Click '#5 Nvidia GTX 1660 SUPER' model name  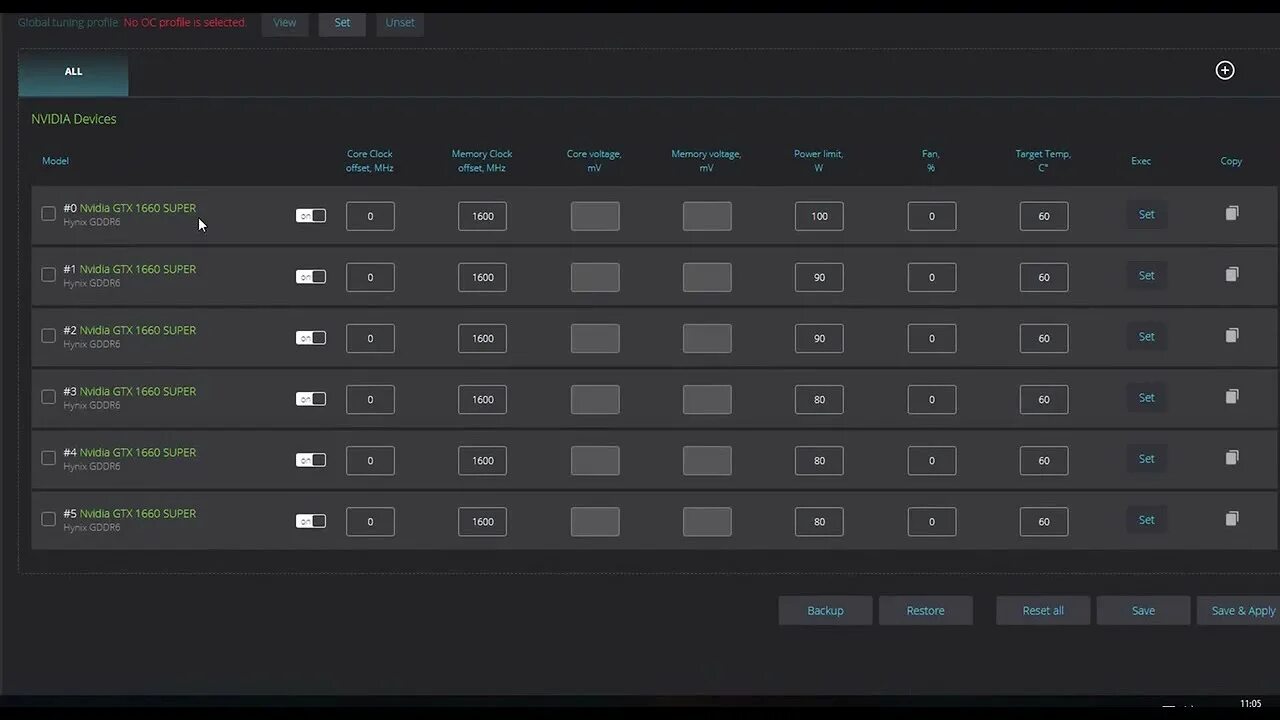point(130,513)
